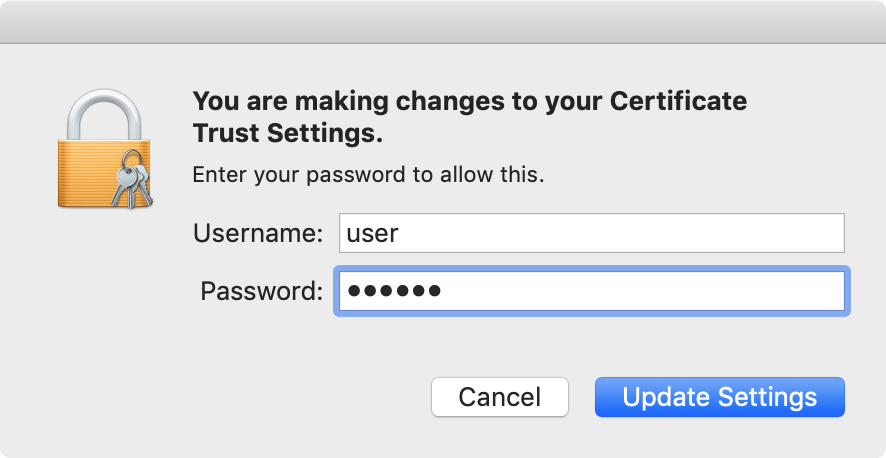Screen dimensions: 886x458
Task: Click the "Trust Settings." heading line
Action: (x=288, y=133)
